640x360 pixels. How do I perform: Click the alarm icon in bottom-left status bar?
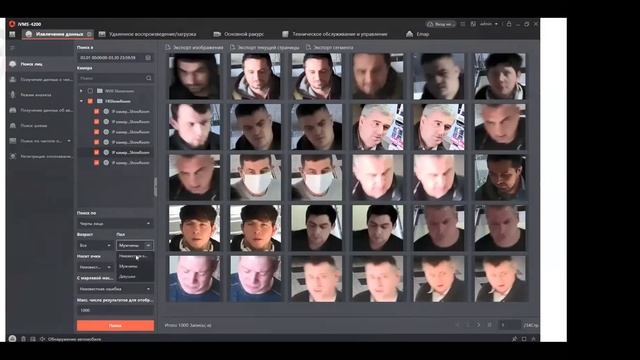tap(12, 339)
